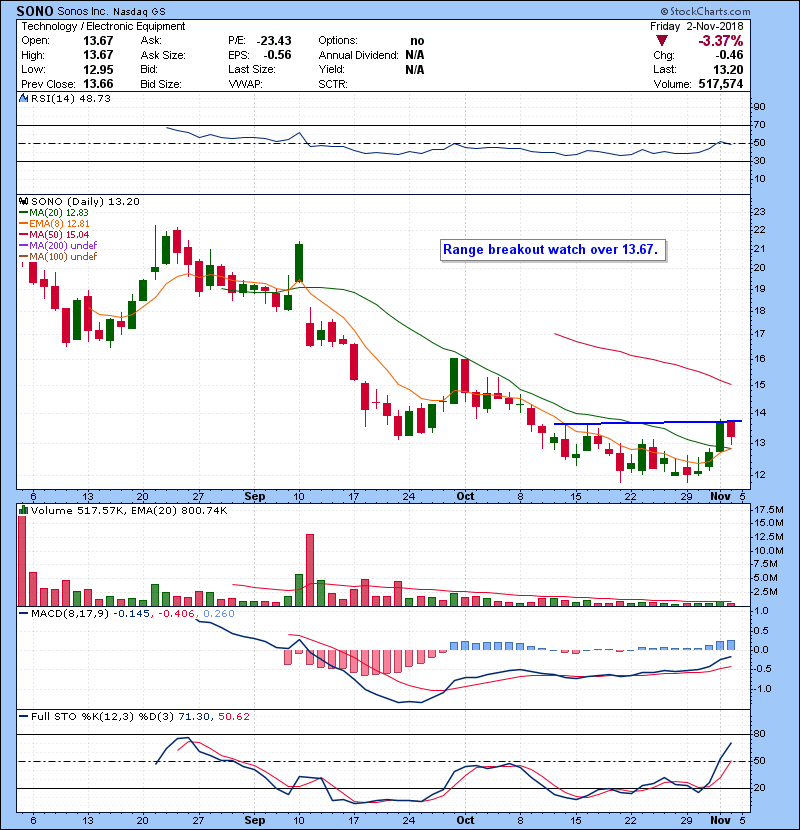Click the large green candle at Sep 10
This screenshot has height=830, width=800.
299,262
